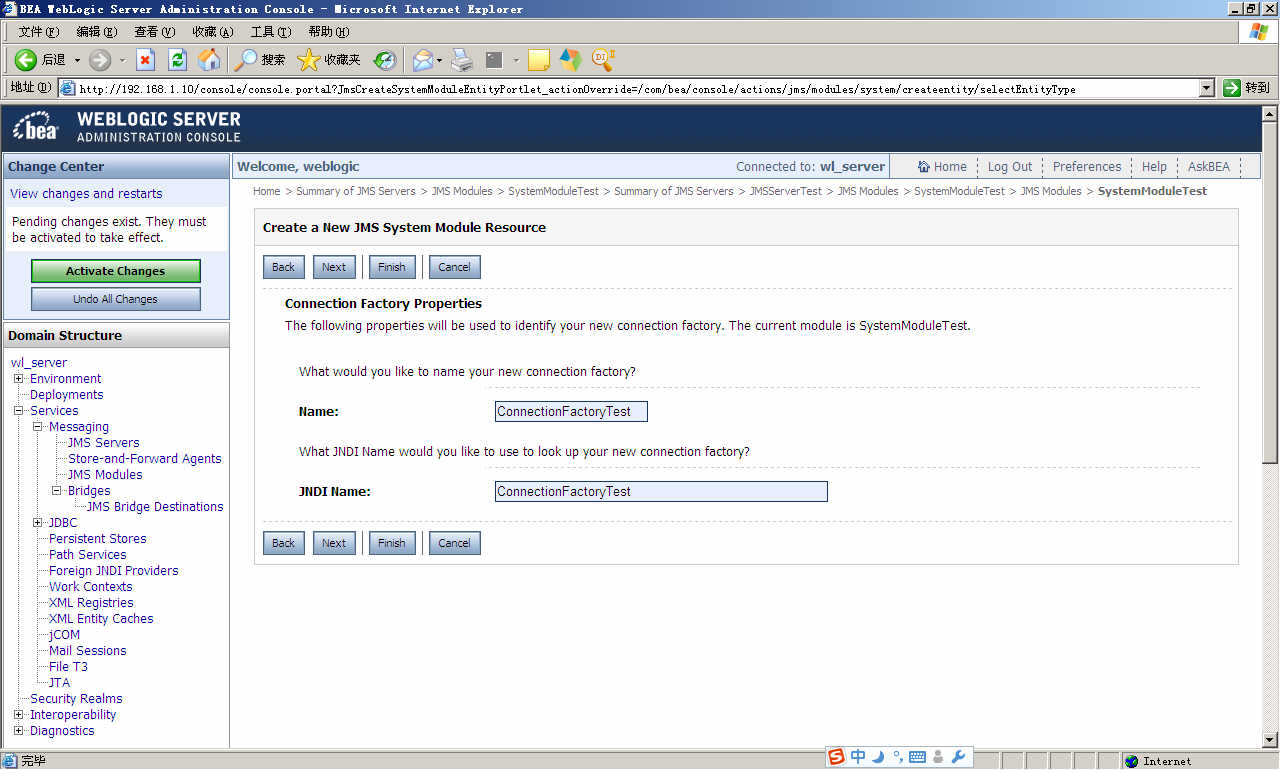Open the View changes and restarts link
This screenshot has width=1280, height=770.
tap(86, 194)
